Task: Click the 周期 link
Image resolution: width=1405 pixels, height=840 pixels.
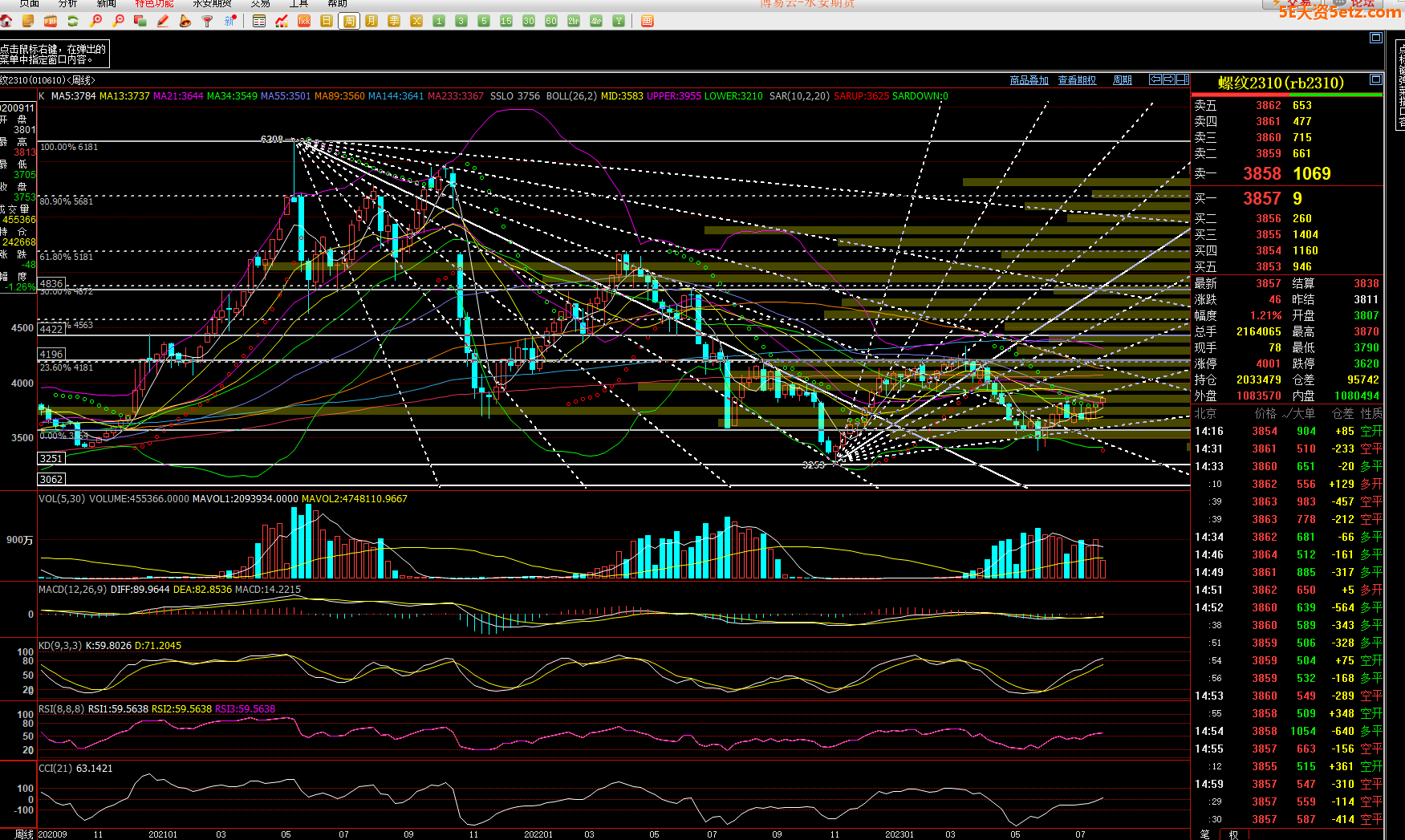Action: pyautogui.click(x=1123, y=80)
